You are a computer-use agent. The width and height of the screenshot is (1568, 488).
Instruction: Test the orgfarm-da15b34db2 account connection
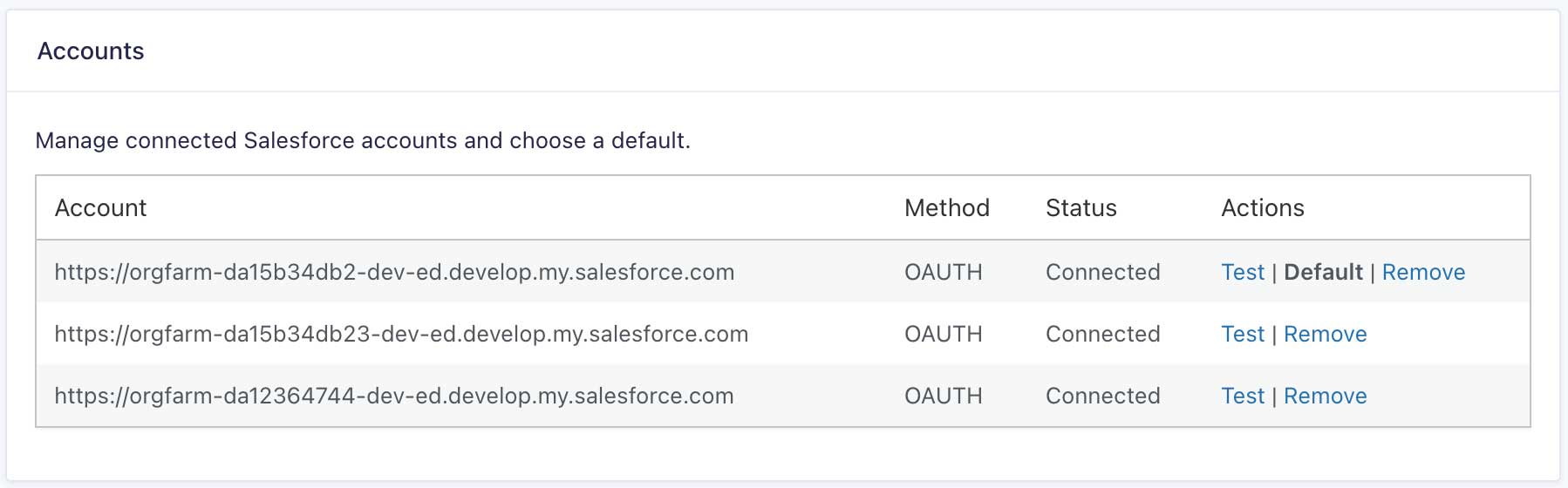[x=1242, y=273]
